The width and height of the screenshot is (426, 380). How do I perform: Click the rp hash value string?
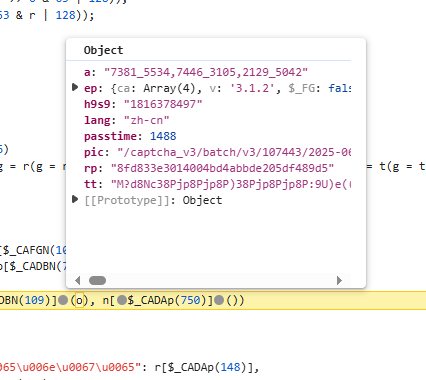click(222, 168)
